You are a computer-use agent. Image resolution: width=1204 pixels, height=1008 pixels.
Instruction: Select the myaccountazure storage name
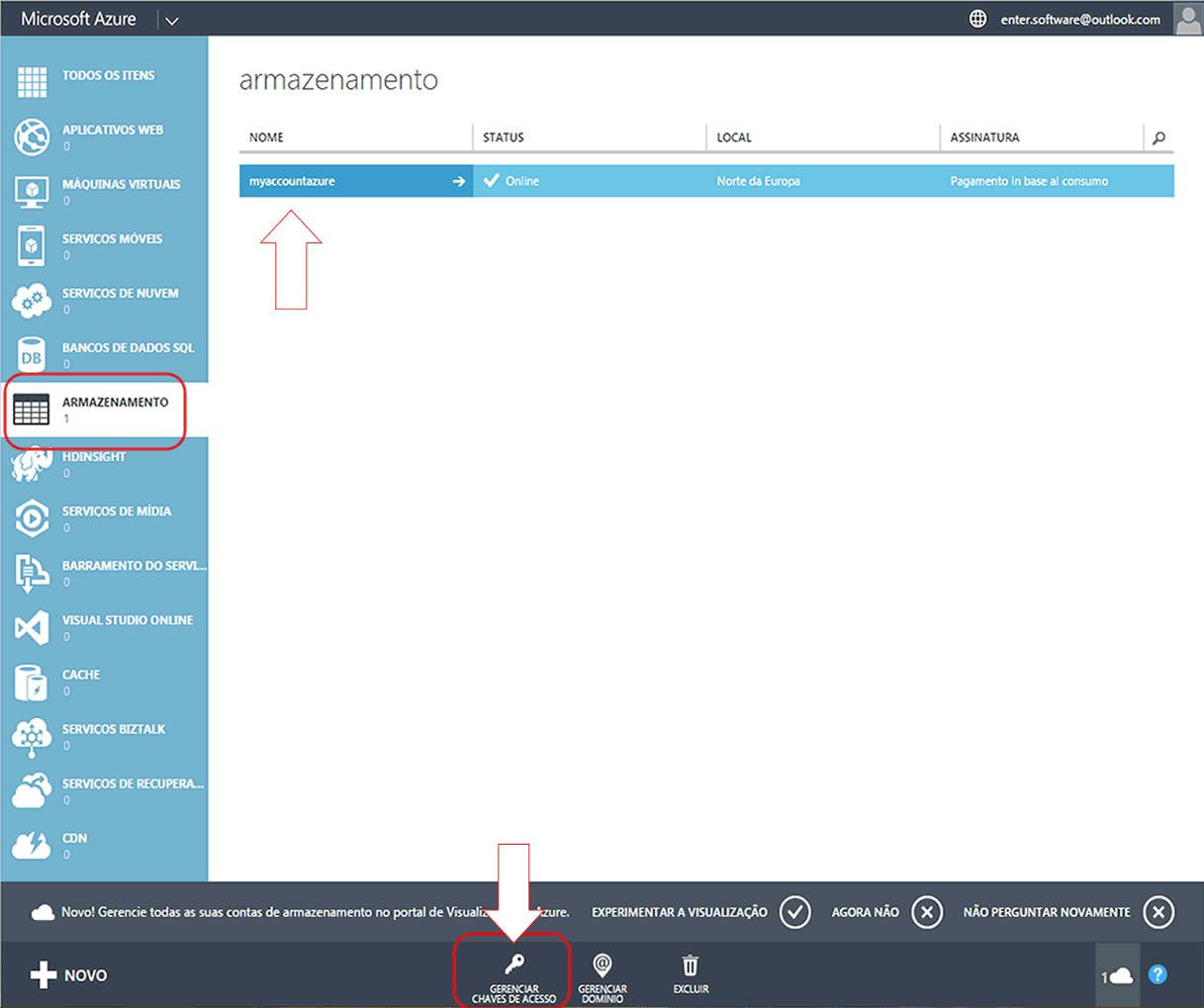click(292, 181)
